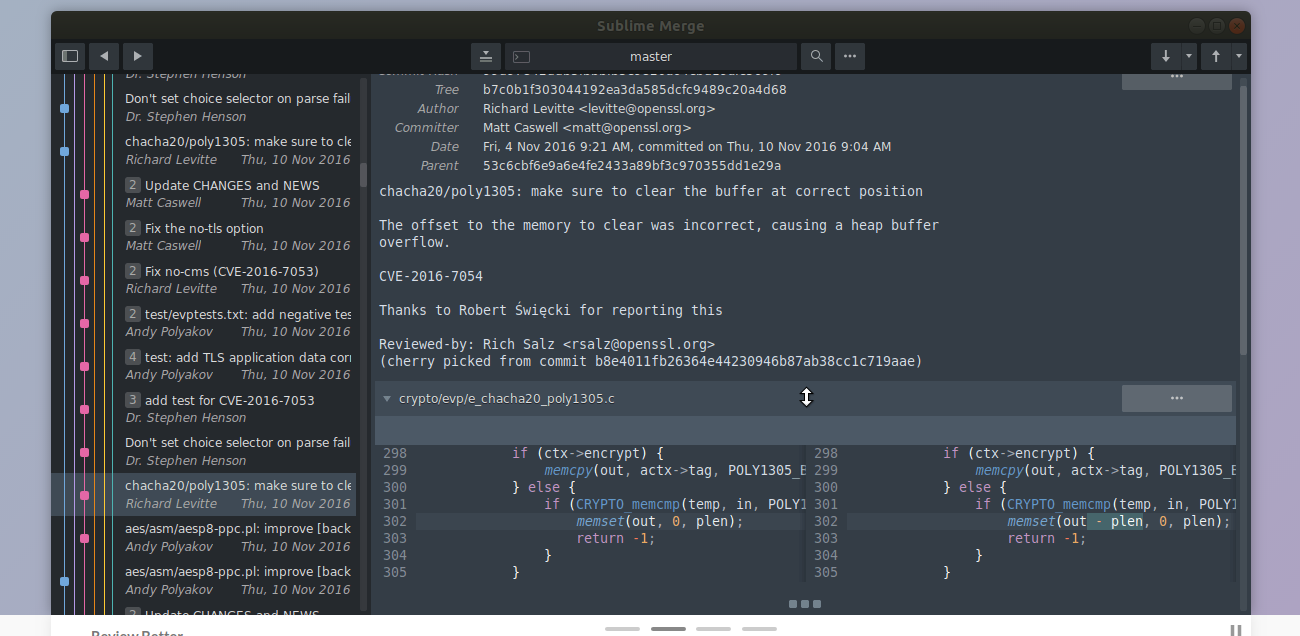Open the push options dropdown arrow
The height and width of the screenshot is (636, 1300).
(1239, 56)
